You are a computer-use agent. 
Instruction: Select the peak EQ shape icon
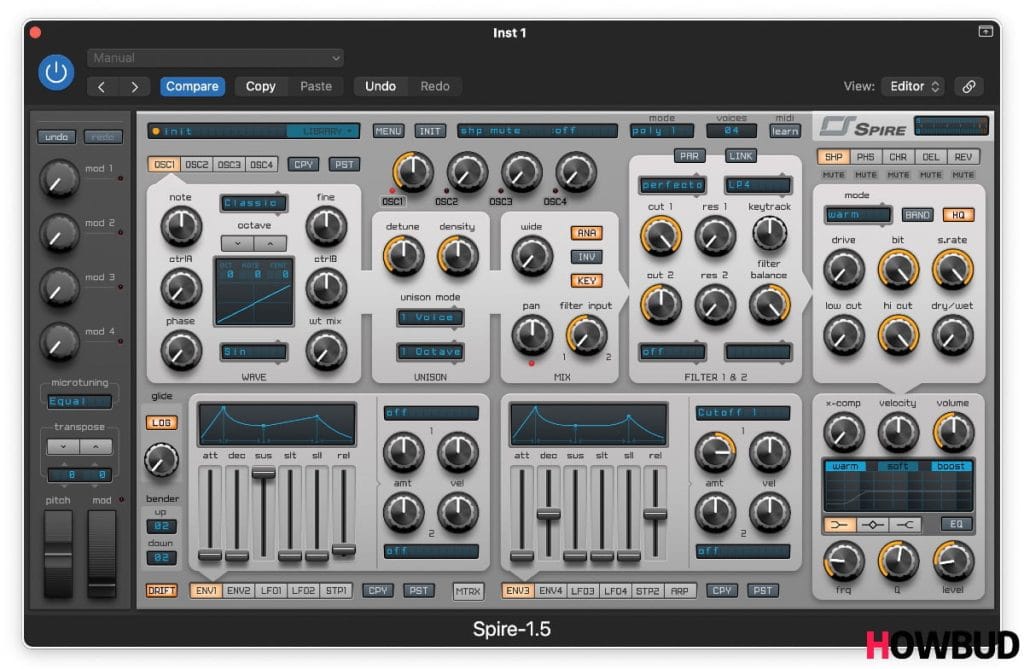click(x=875, y=525)
